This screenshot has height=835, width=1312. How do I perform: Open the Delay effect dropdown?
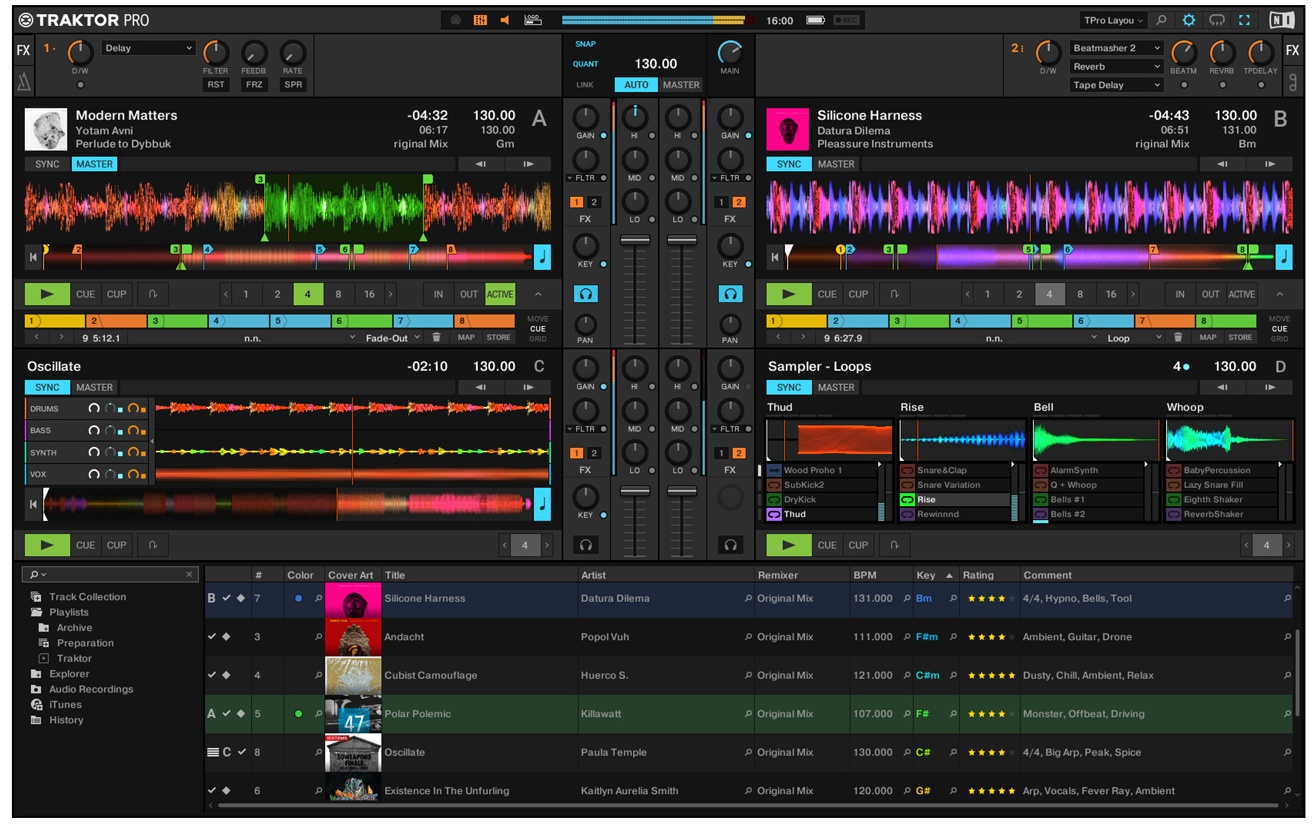coord(148,48)
